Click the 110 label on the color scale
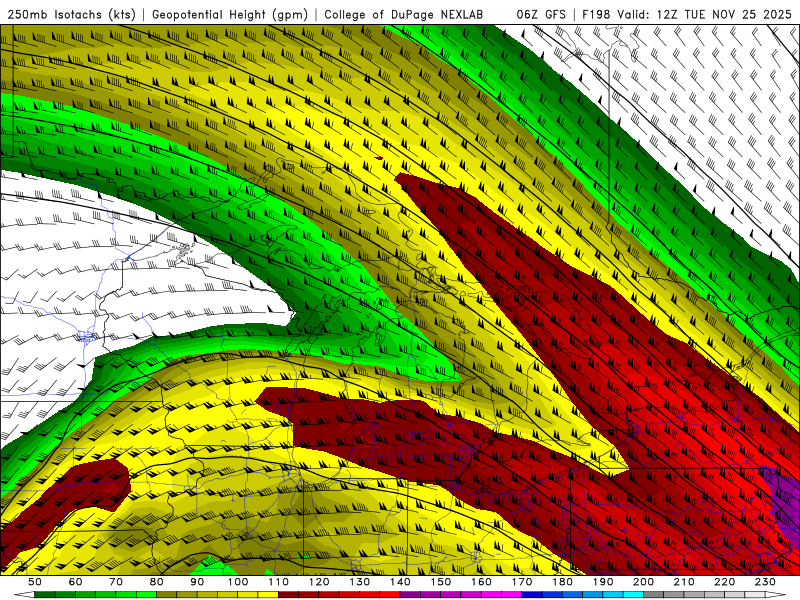Screen dimensions: 800x600 coord(279,582)
